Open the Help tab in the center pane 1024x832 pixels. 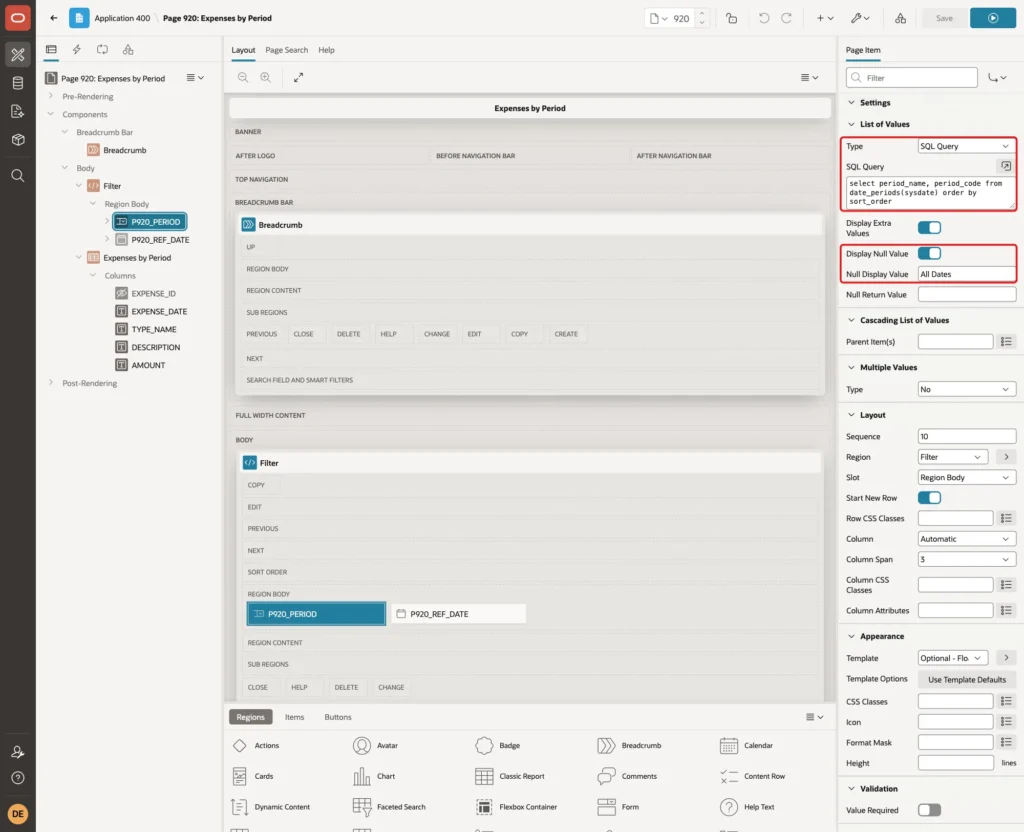[x=327, y=50]
